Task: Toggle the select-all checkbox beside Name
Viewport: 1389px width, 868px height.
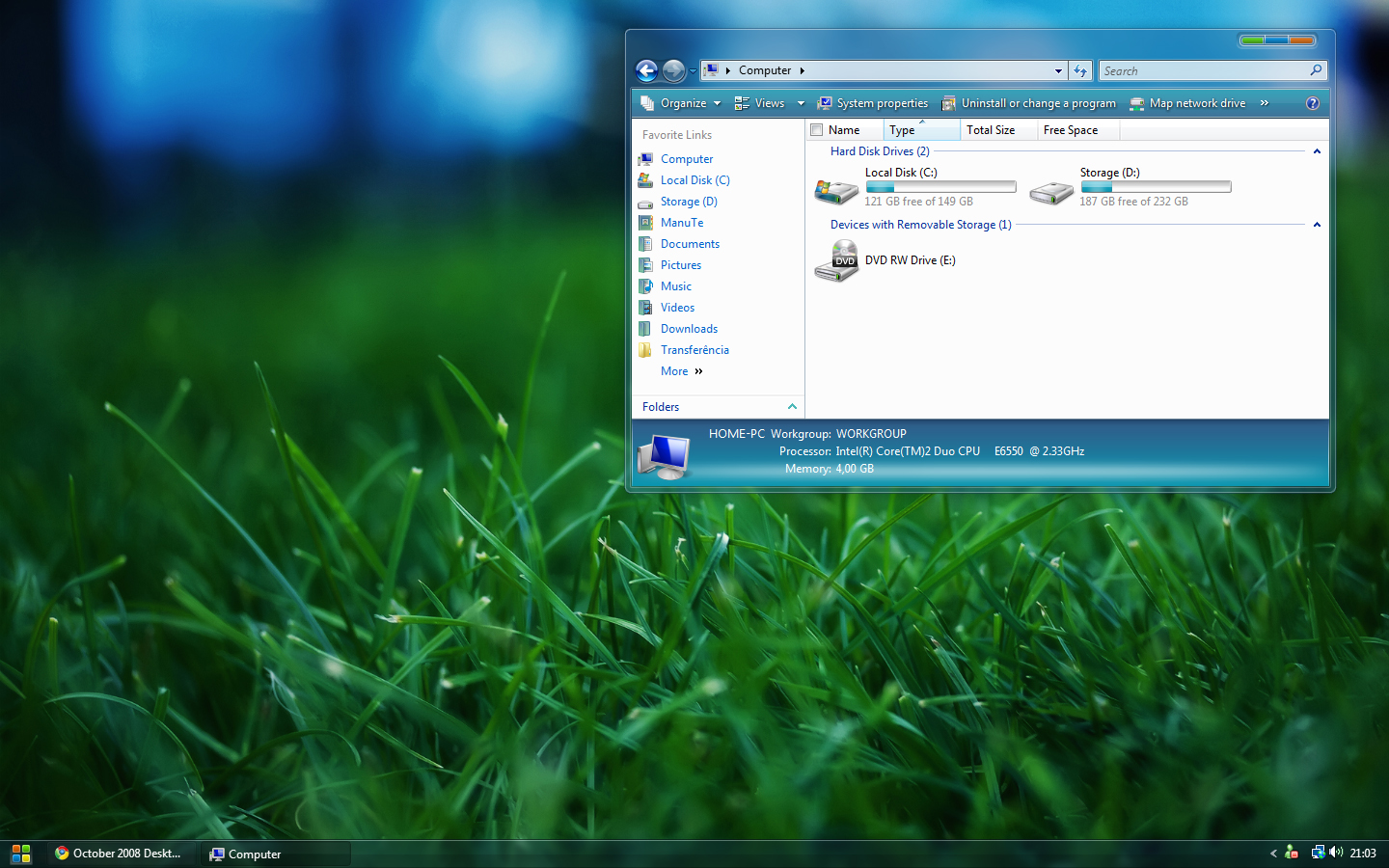Action: (817, 130)
